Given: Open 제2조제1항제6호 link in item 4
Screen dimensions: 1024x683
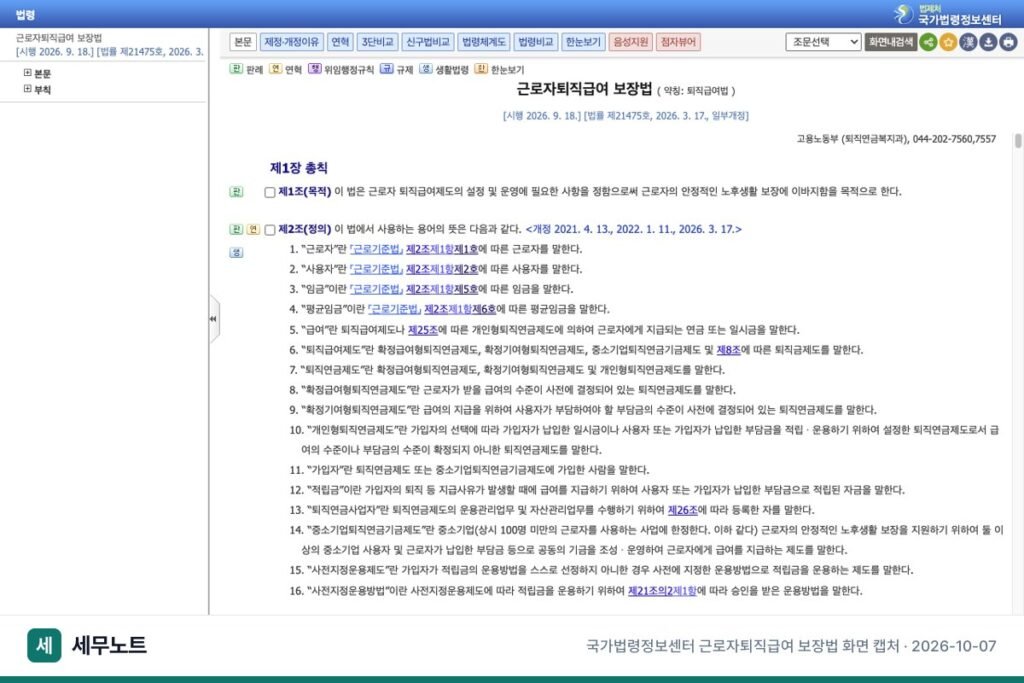Looking at the screenshot, I should pyautogui.click(x=460, y=309).
